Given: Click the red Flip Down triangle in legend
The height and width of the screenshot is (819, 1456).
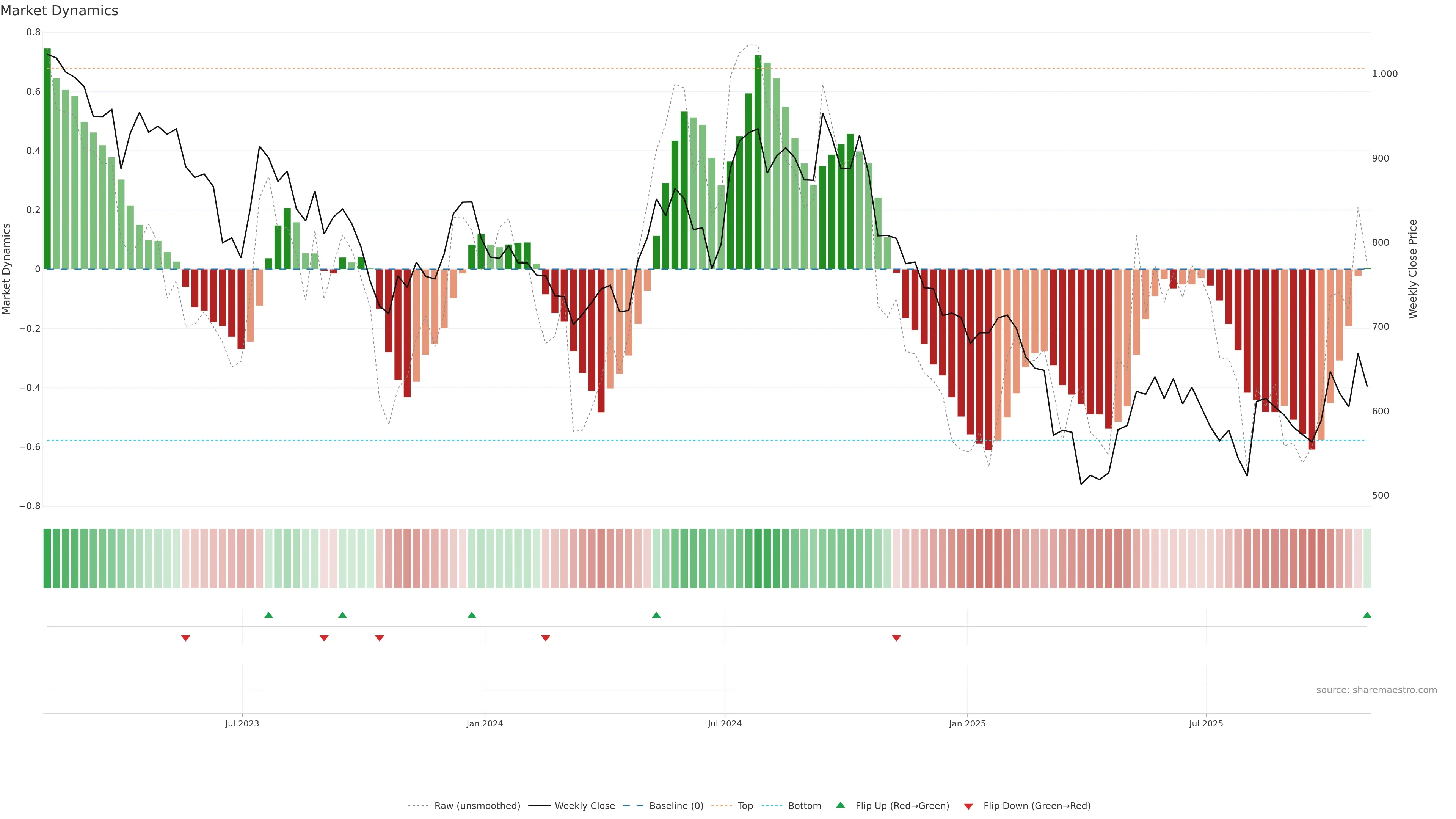Looking at the screenshot, I should [x=968, y=806].
